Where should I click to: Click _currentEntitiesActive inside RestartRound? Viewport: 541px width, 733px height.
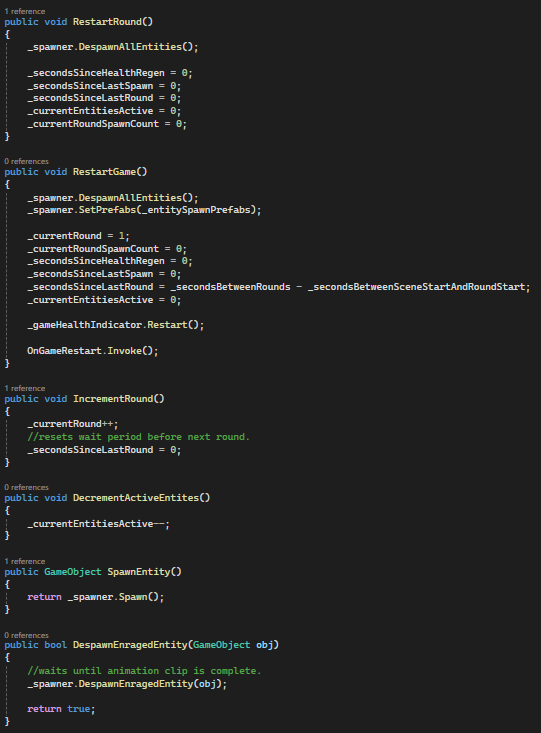(90, 111)
